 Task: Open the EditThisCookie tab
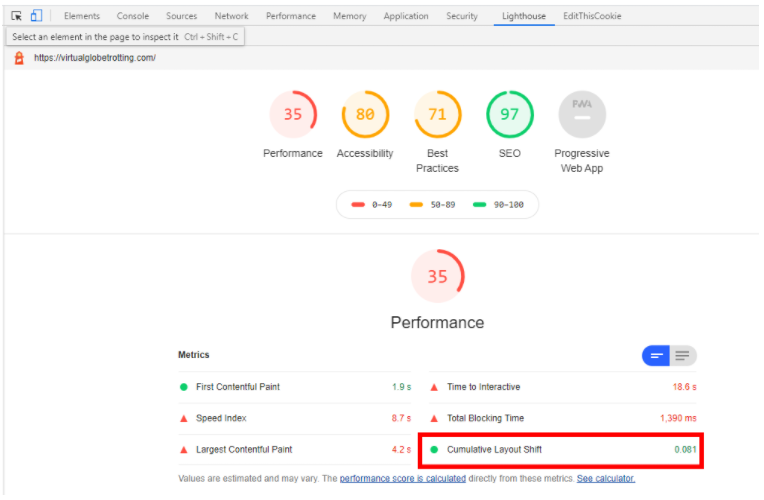click(592, 16)
